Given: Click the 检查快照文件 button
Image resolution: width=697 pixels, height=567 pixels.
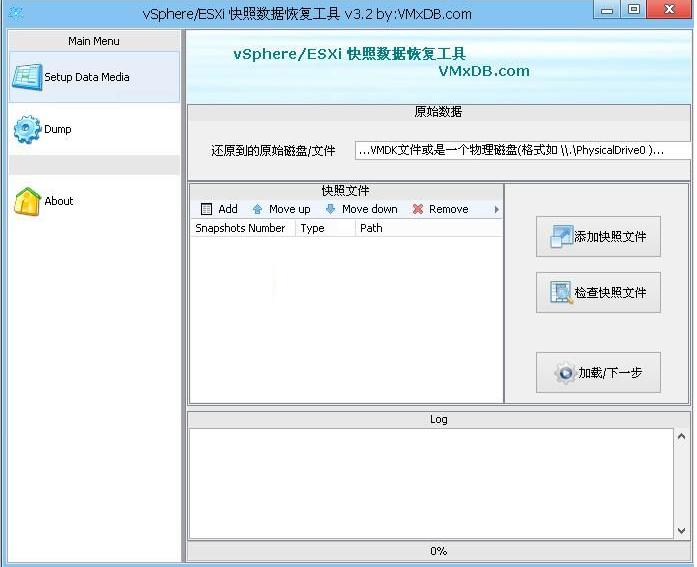Looking at the screenshot, I should click(598, 292).
